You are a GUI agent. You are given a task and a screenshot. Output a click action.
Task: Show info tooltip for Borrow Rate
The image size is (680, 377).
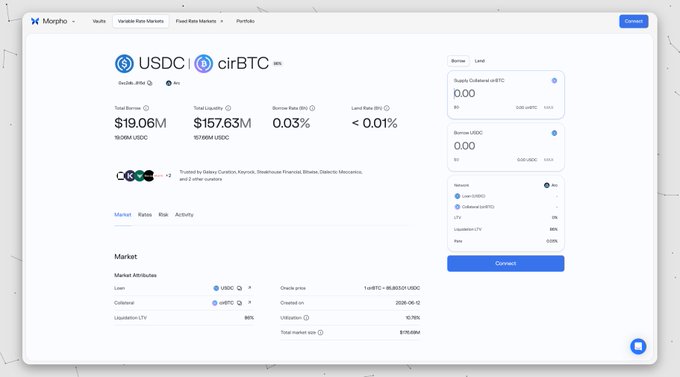point(312,108)
